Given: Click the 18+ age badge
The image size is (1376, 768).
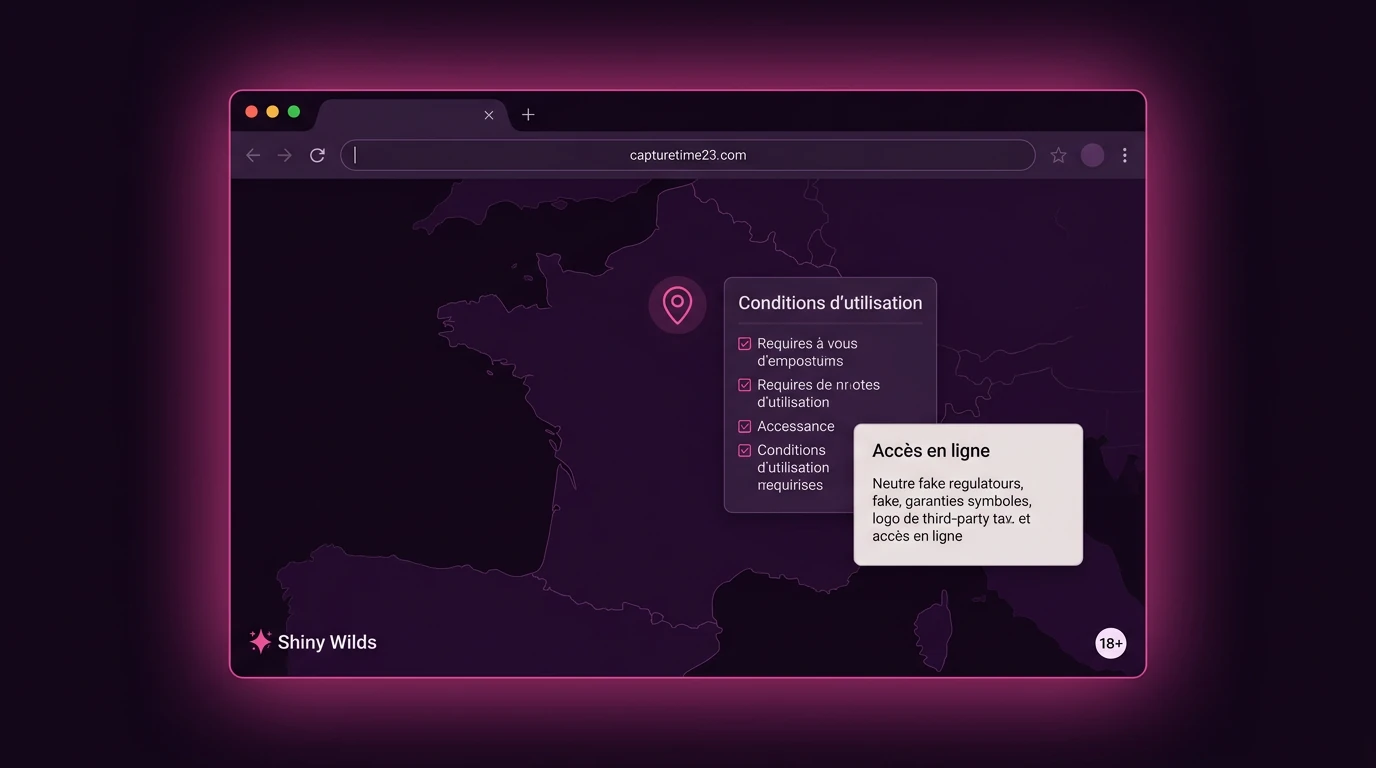Looking at the screenshot, I should [1111, 643].
